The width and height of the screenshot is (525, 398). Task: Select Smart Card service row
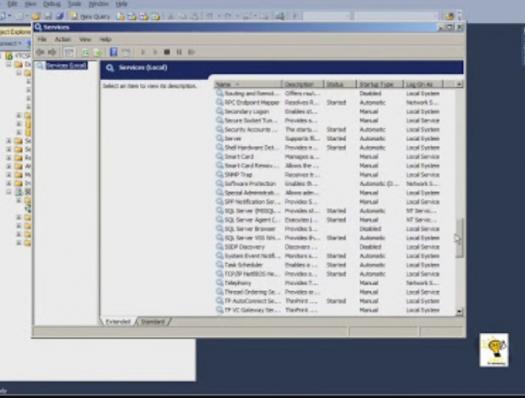pos(328,157)
